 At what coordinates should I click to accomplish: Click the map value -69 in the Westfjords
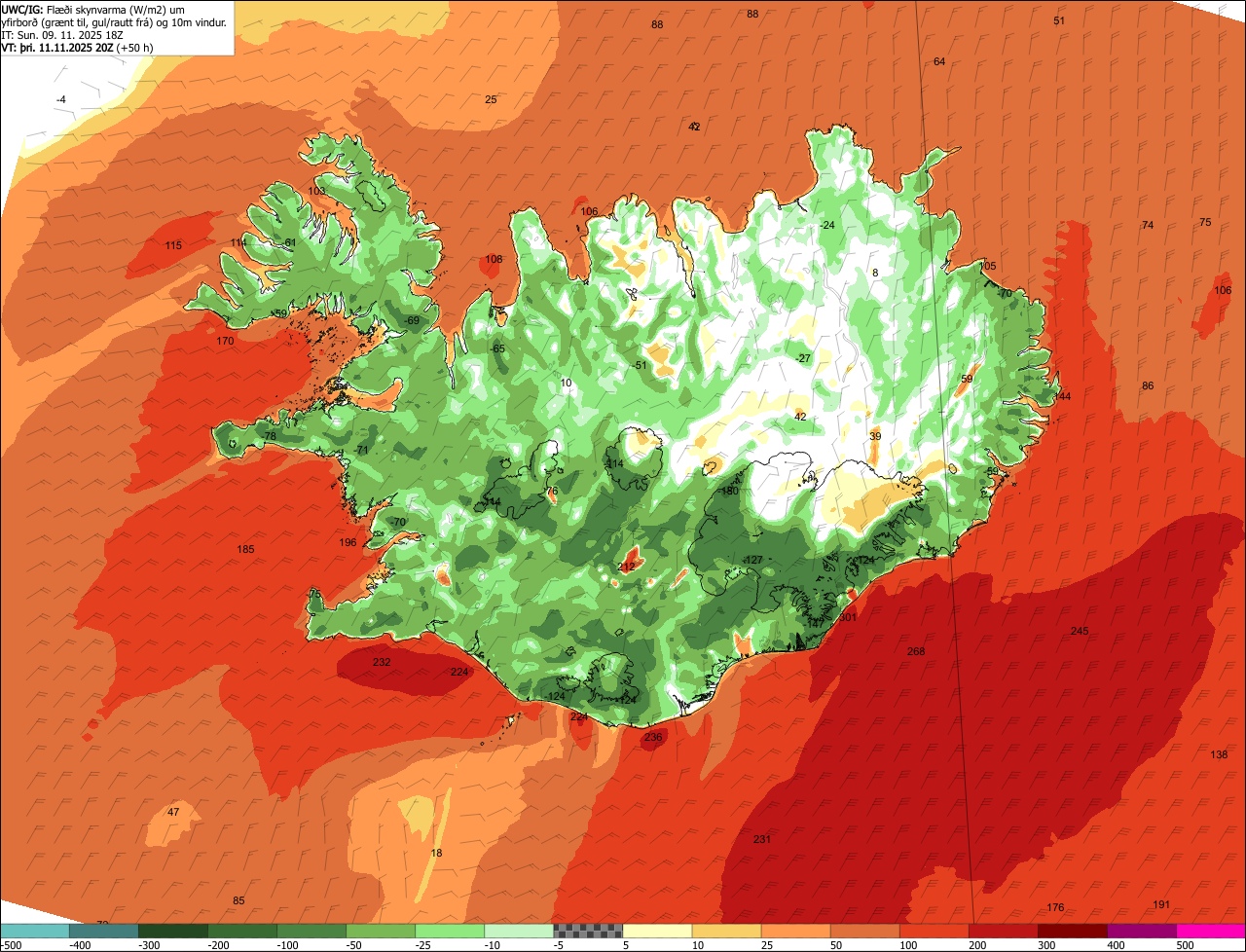[411, 320]
